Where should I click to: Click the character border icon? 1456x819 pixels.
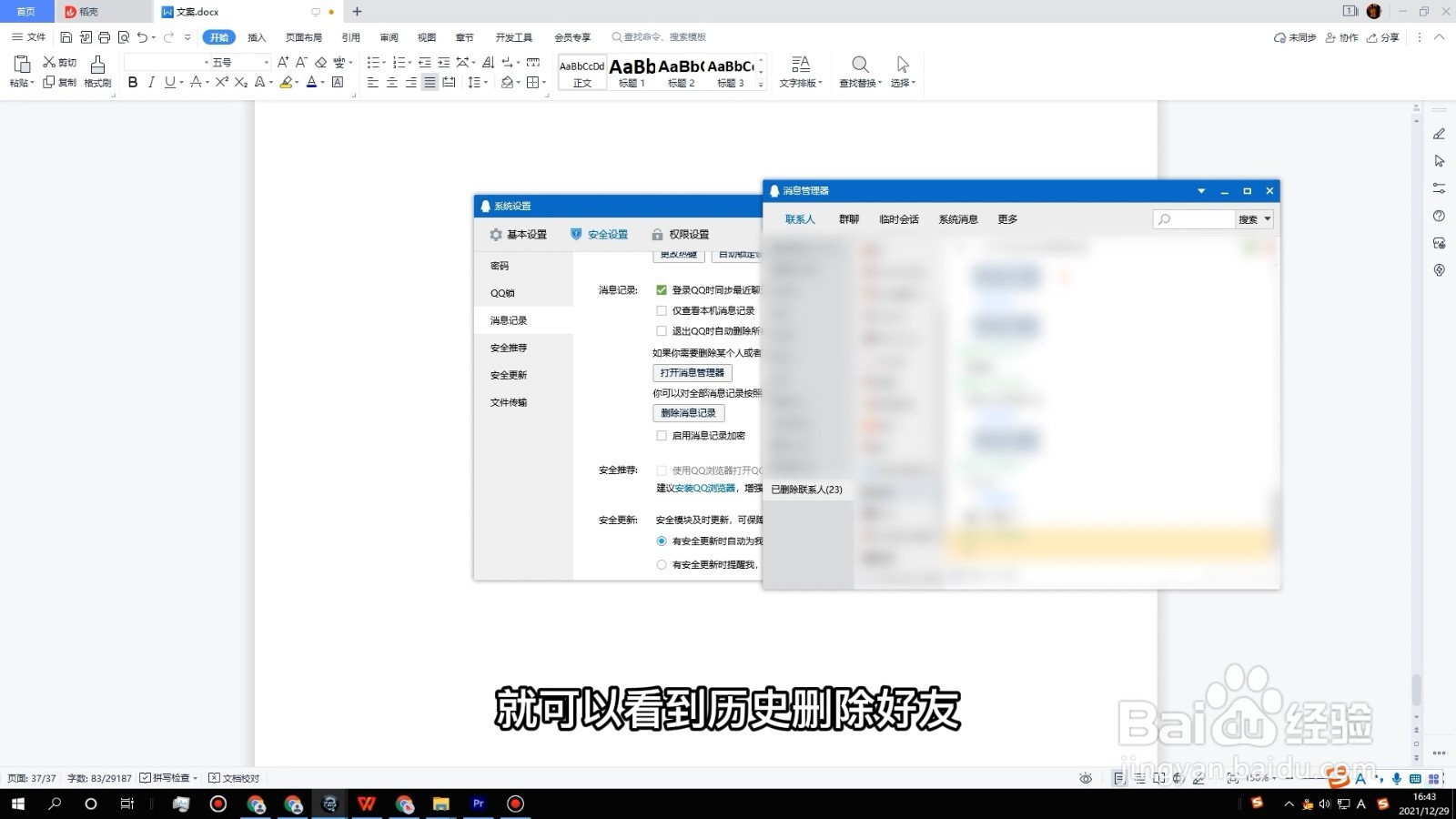338,82
